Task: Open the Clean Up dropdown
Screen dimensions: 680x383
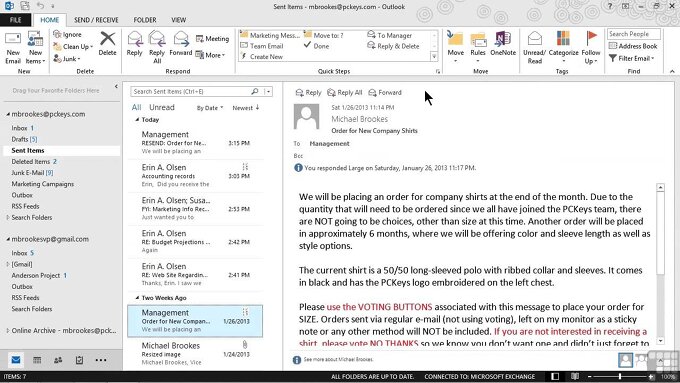Action: [73, 46]
